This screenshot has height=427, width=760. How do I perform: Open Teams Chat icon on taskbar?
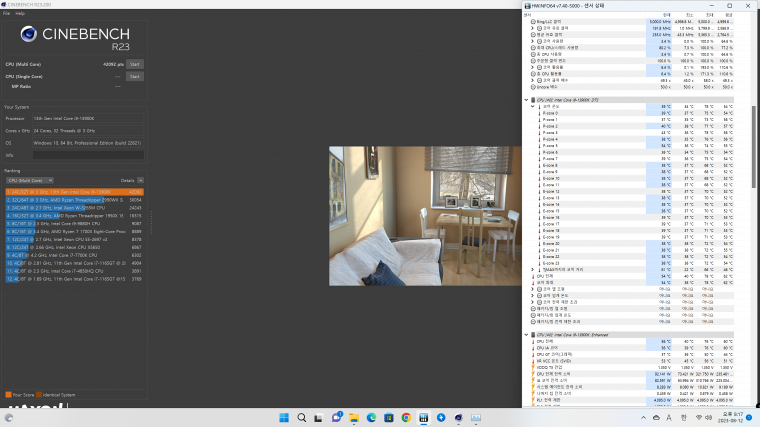336,417
